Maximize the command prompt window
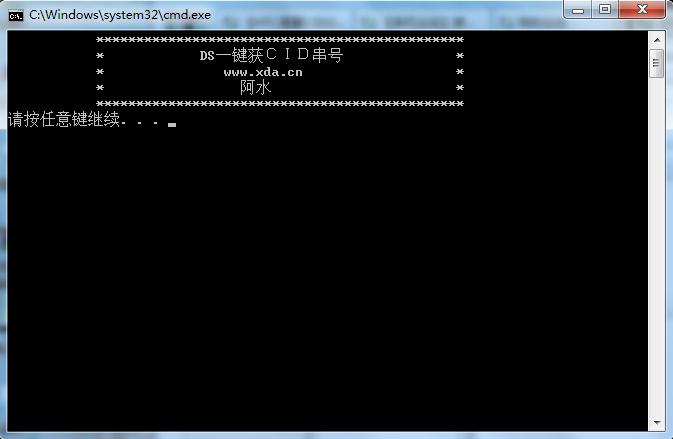 pyautogui.click(x=605, y=9)
